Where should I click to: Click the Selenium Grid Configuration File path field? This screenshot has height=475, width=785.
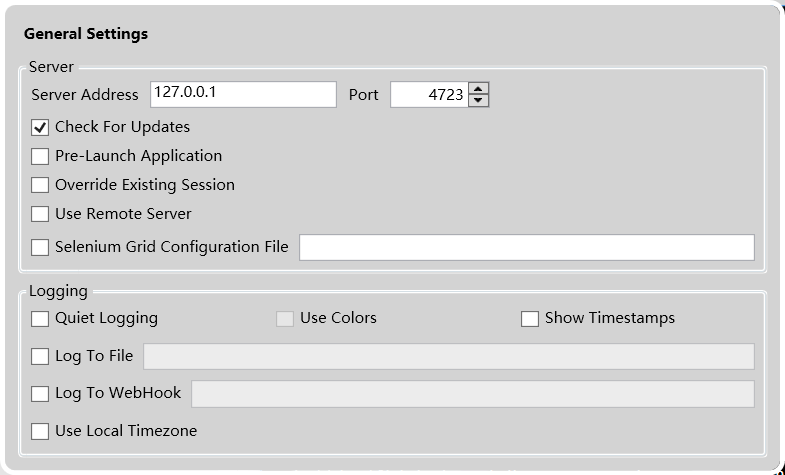tap(527, 247)
